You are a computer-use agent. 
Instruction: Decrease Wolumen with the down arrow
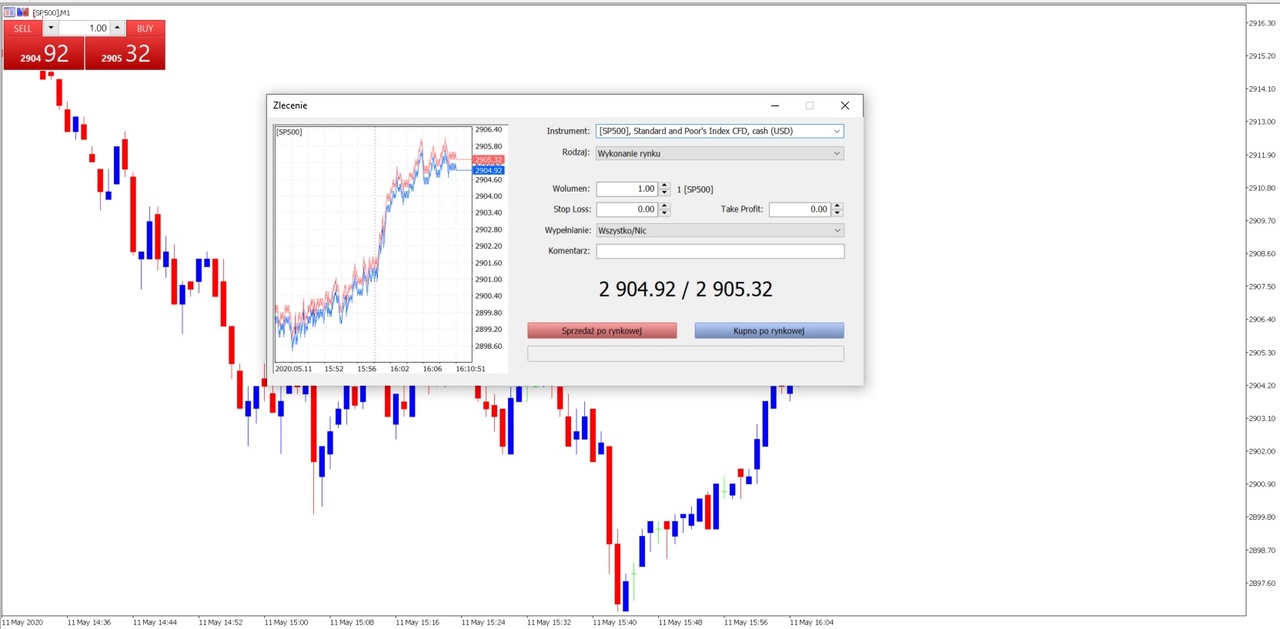pos(665,192)
